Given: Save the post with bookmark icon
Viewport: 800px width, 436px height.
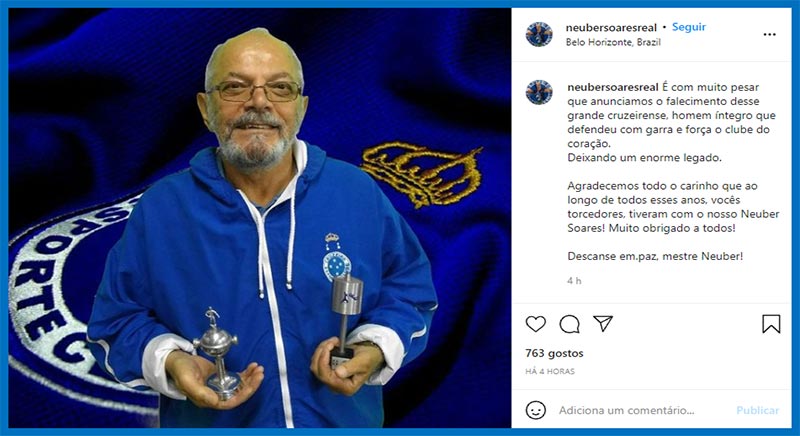Looking at the screenshot, I should pyautogui.click(x=771, y=324).
